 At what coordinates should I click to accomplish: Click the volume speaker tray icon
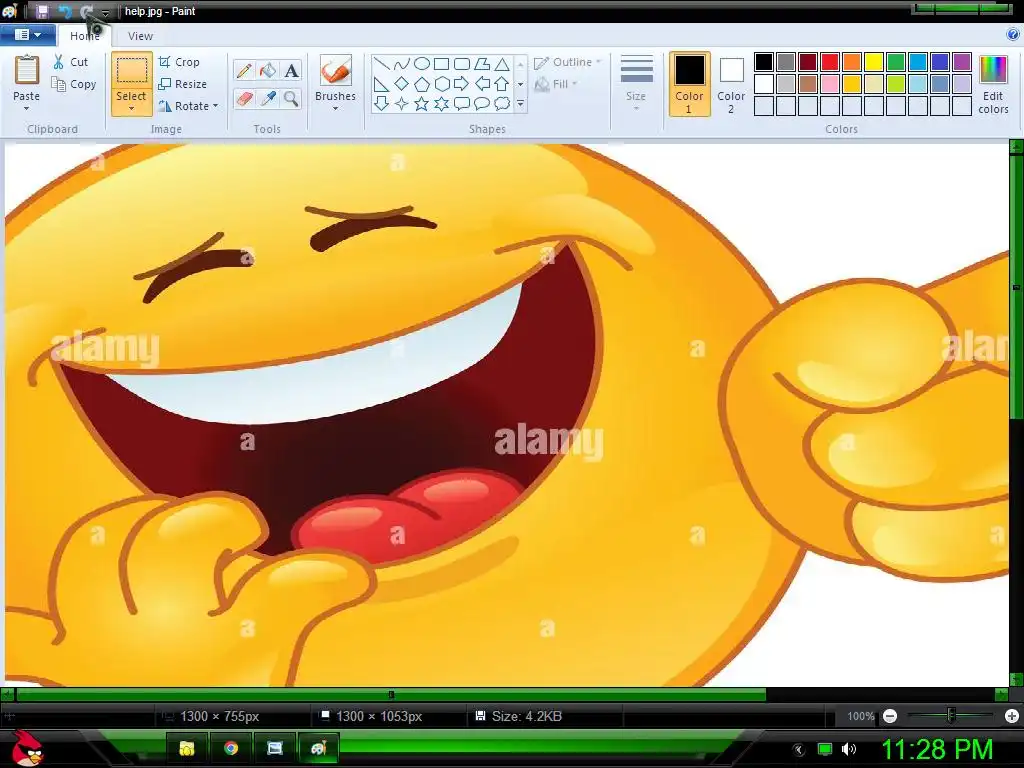coord(849,749)
